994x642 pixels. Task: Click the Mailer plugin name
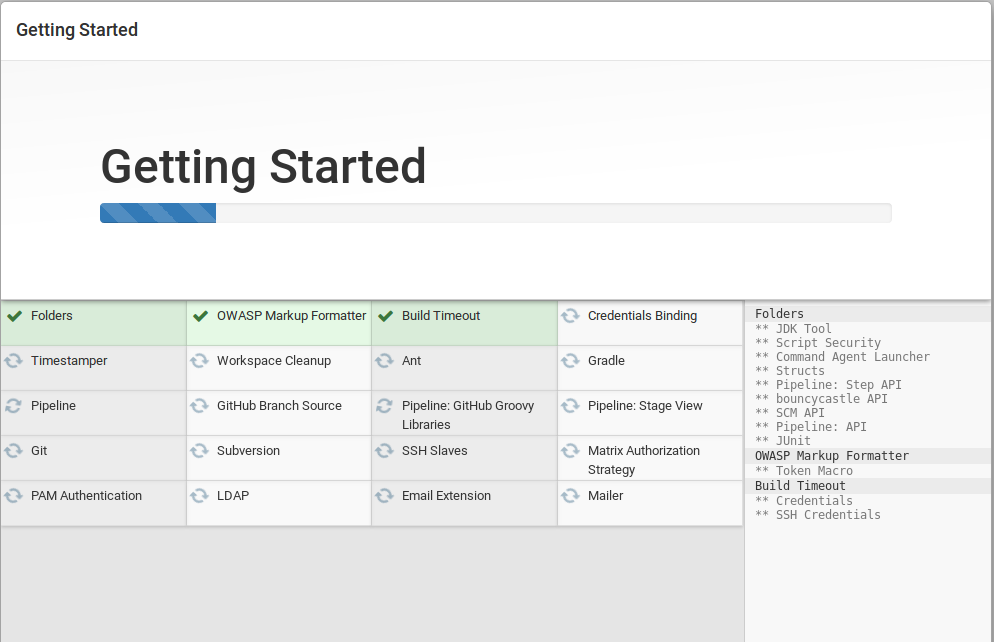[x=605, y=496]
